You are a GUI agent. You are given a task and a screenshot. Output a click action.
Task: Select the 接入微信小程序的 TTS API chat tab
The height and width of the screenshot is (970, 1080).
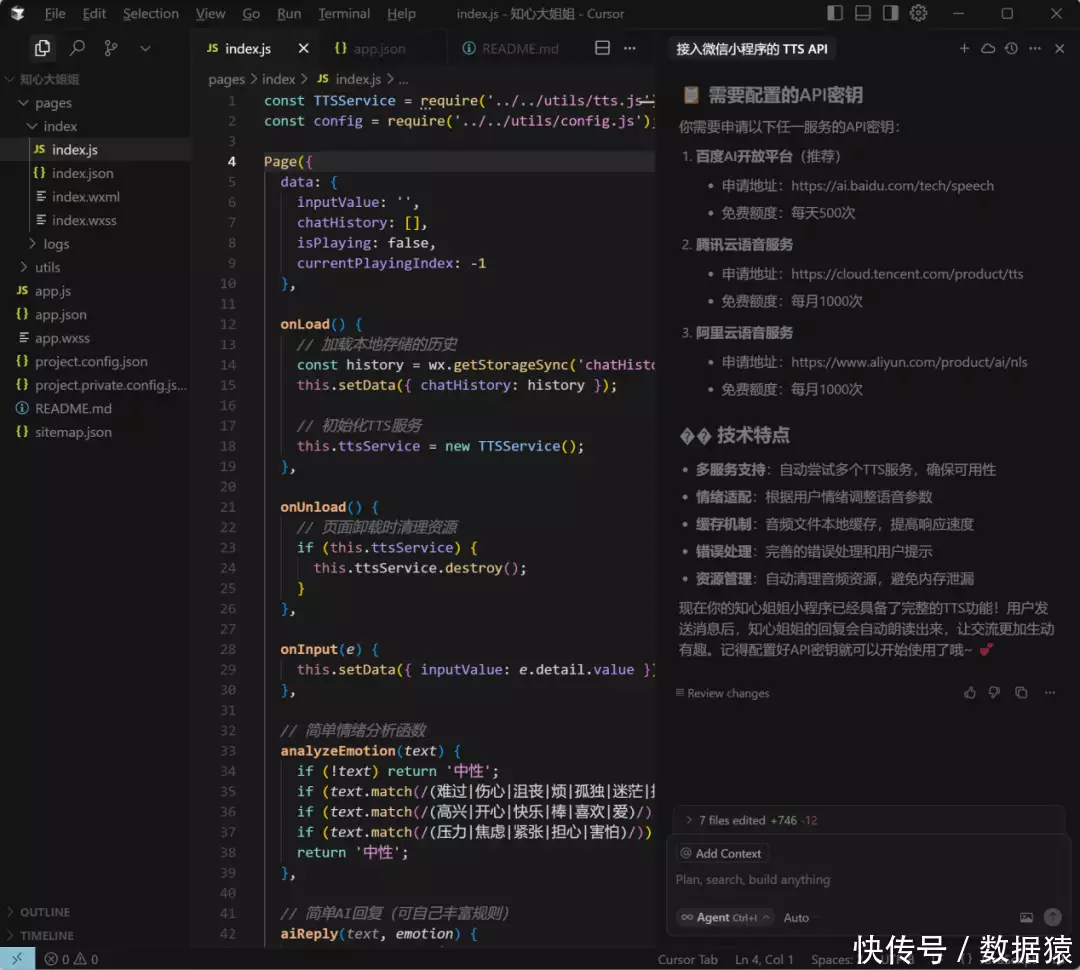coord(751,49)
